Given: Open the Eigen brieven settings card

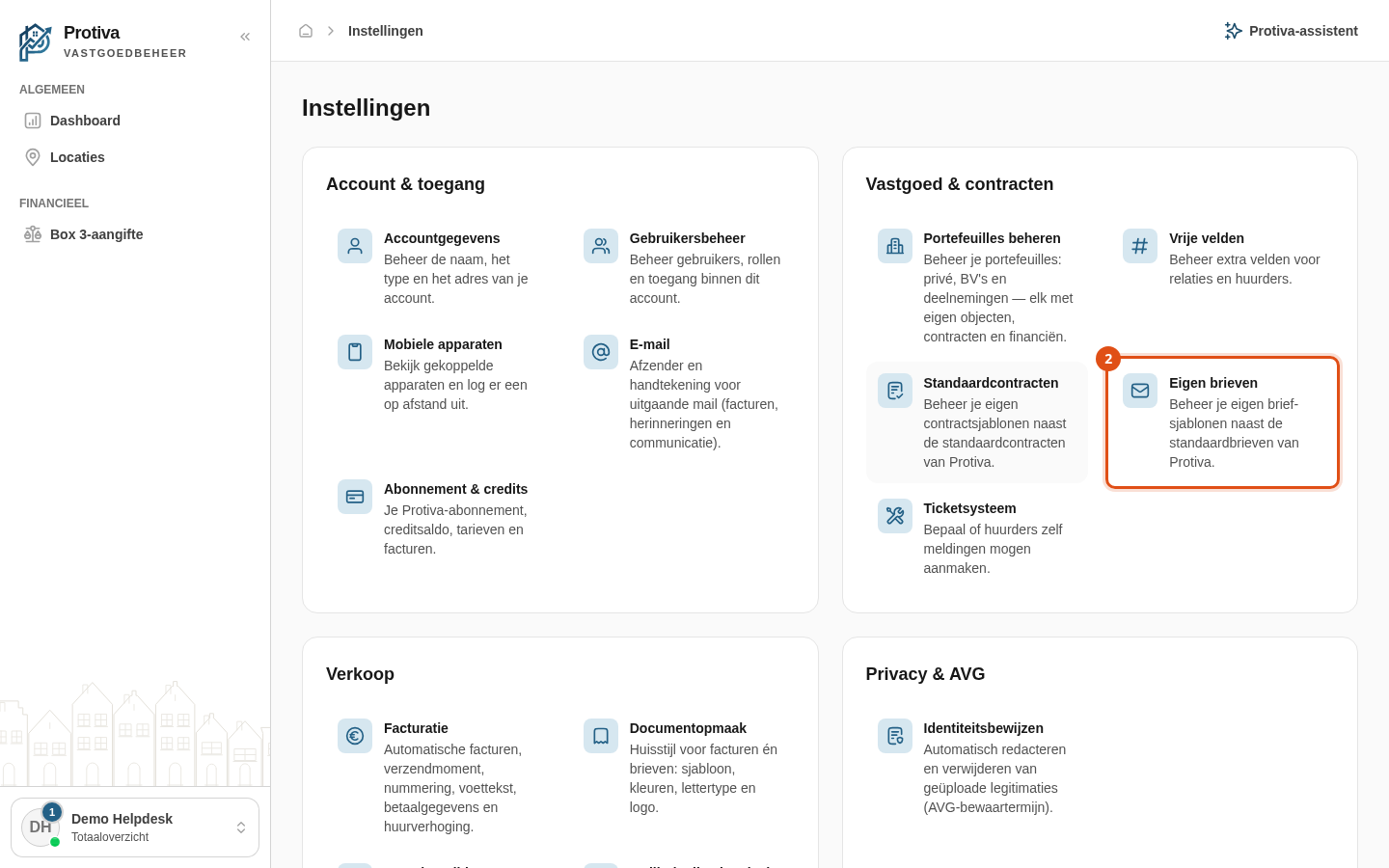Looking at the screenshot, I should tap(1222, 422).
